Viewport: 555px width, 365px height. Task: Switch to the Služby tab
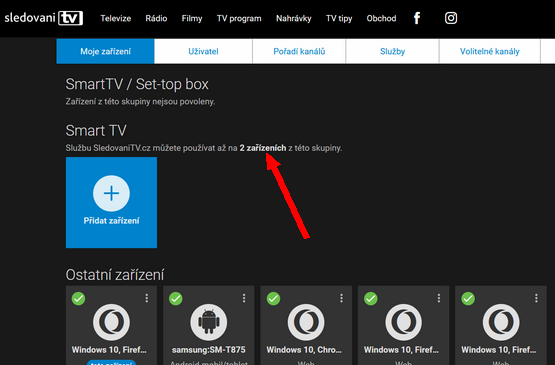[x=392, y=51]
